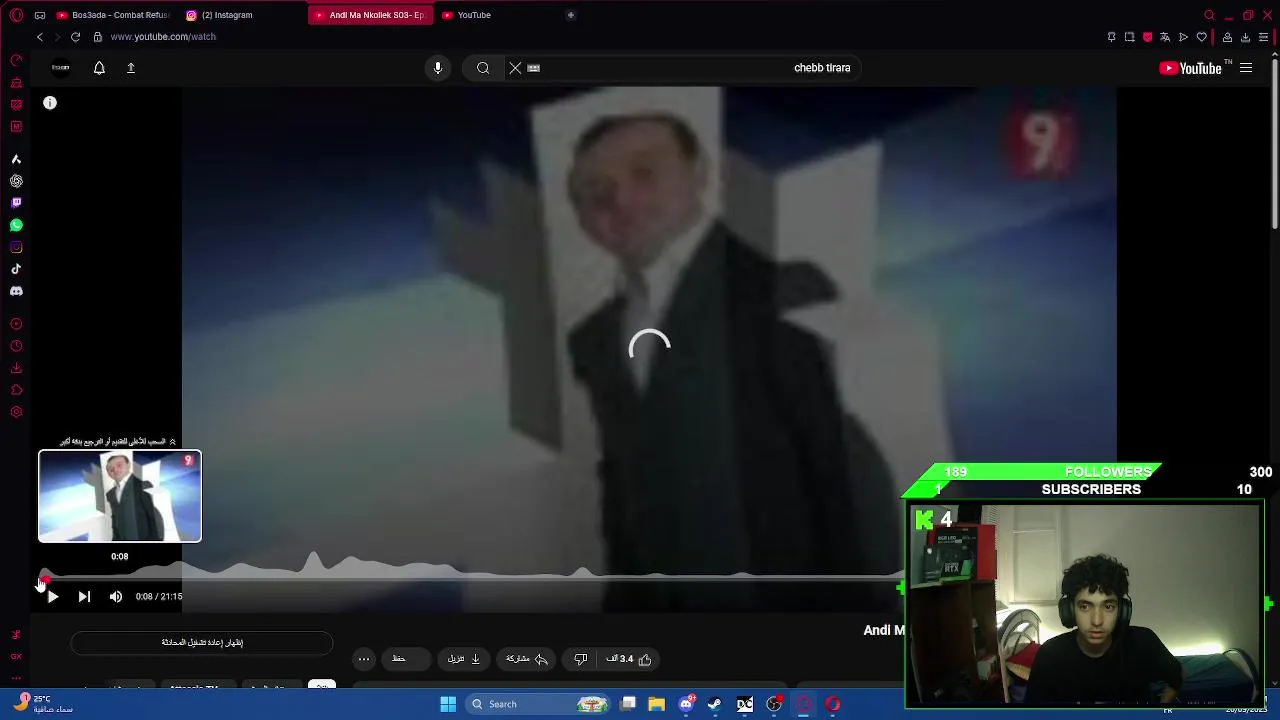
Task: Mute the video volume
Action: pyautogui.click(x=116, y=597)
